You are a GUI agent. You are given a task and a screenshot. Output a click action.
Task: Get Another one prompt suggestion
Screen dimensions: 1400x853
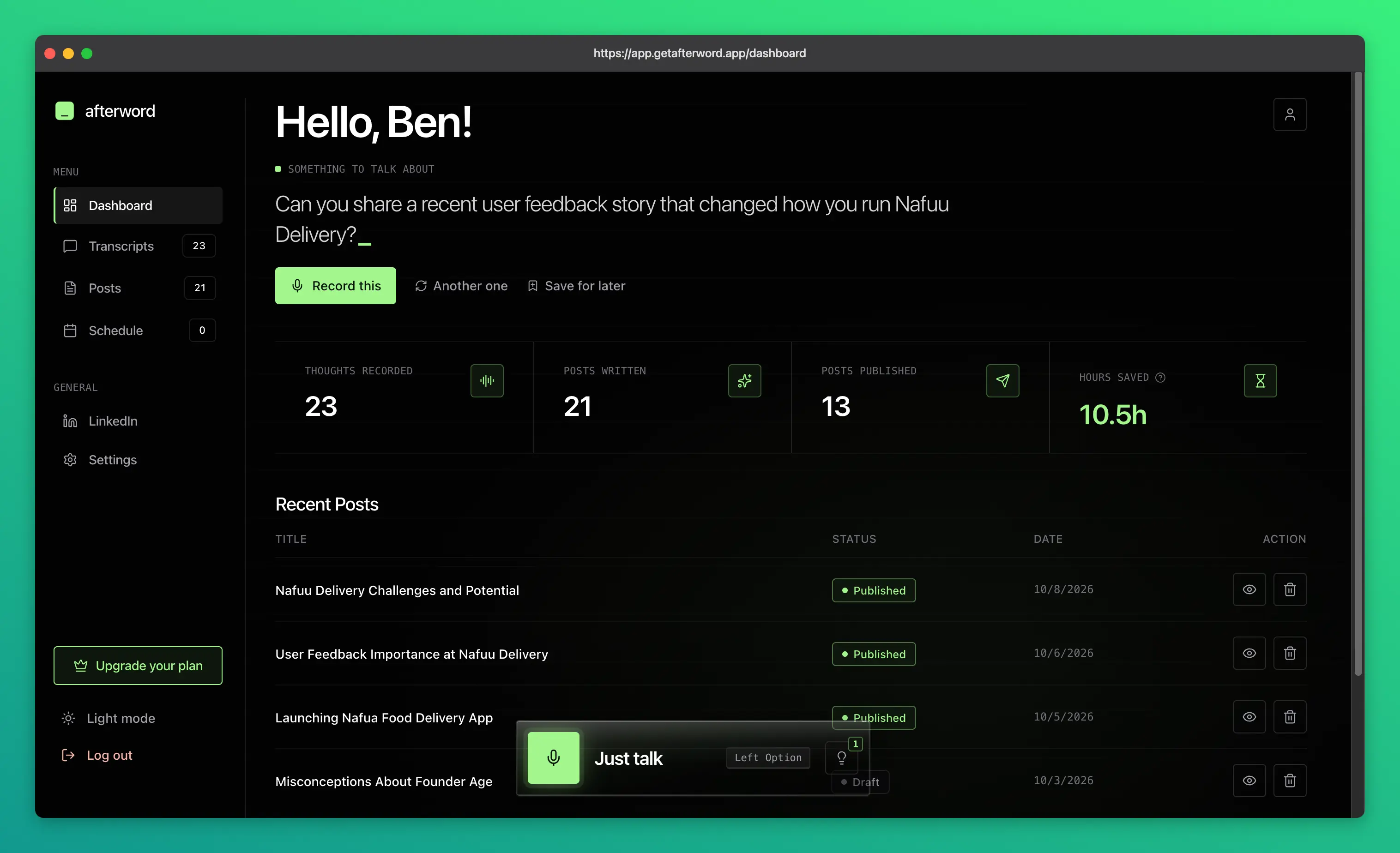pos(461,286)
